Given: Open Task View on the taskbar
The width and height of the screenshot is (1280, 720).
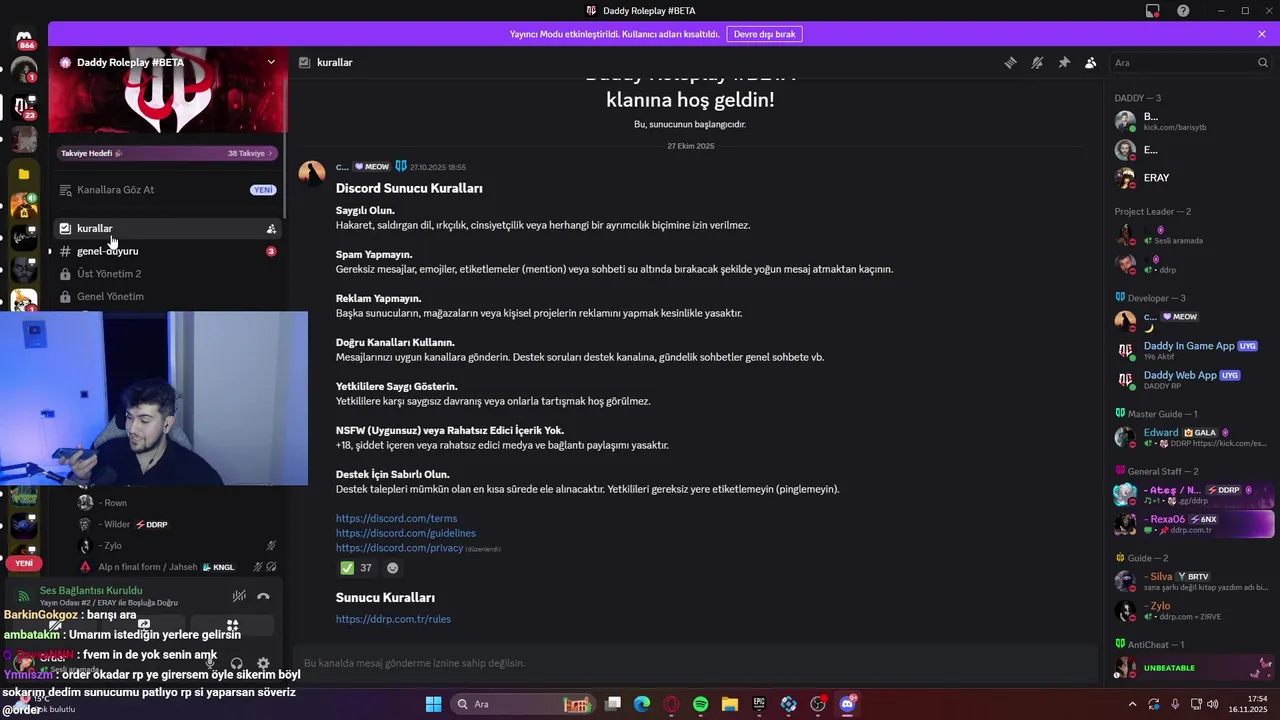Looking at the screenshot, I should [613, 704].
